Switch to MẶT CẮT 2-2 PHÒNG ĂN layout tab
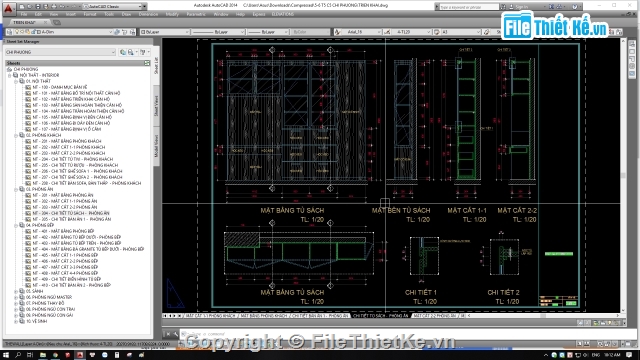The height and width of the screenshot is (360, 640). point(434,316)
